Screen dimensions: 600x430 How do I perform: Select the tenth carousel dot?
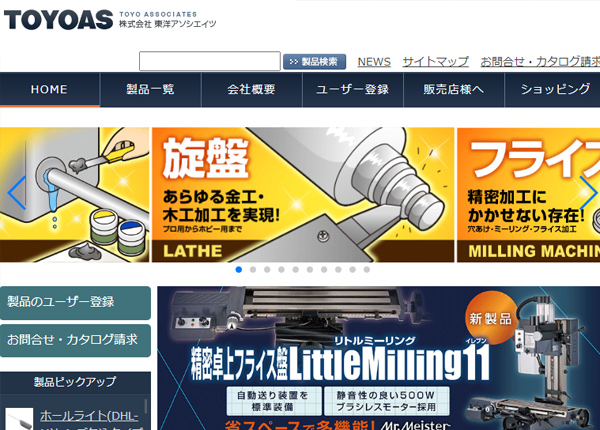(x=367, y=270)
